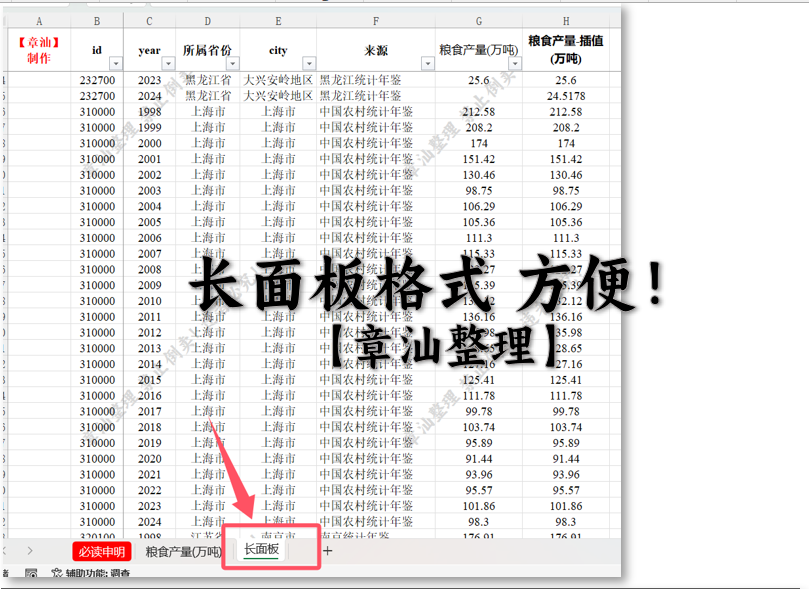
Task: Open the 粮食产量(万吨) filter dropdown
Action: coord(515,63)
